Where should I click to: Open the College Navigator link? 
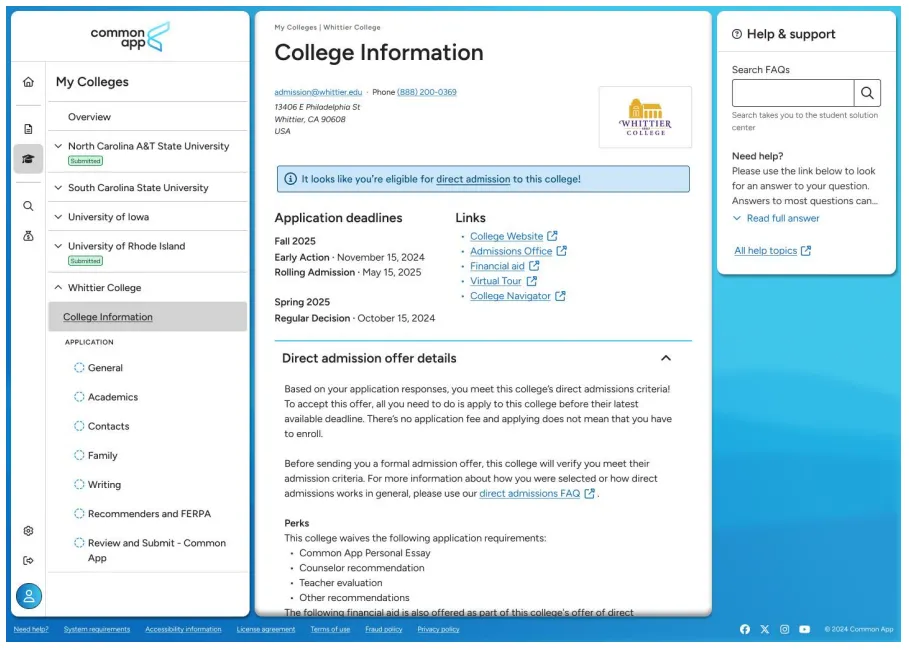tap(510, 296)
